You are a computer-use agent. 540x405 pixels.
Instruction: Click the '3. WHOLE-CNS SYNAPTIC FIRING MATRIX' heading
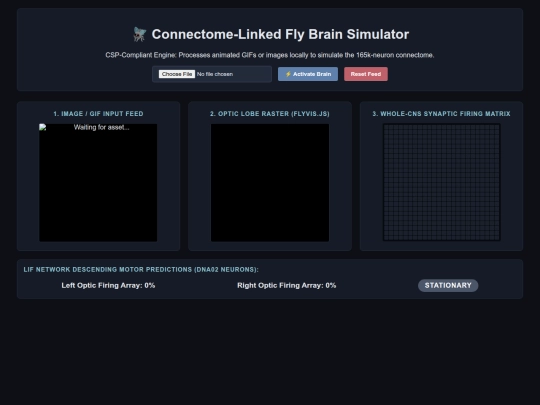442,114
